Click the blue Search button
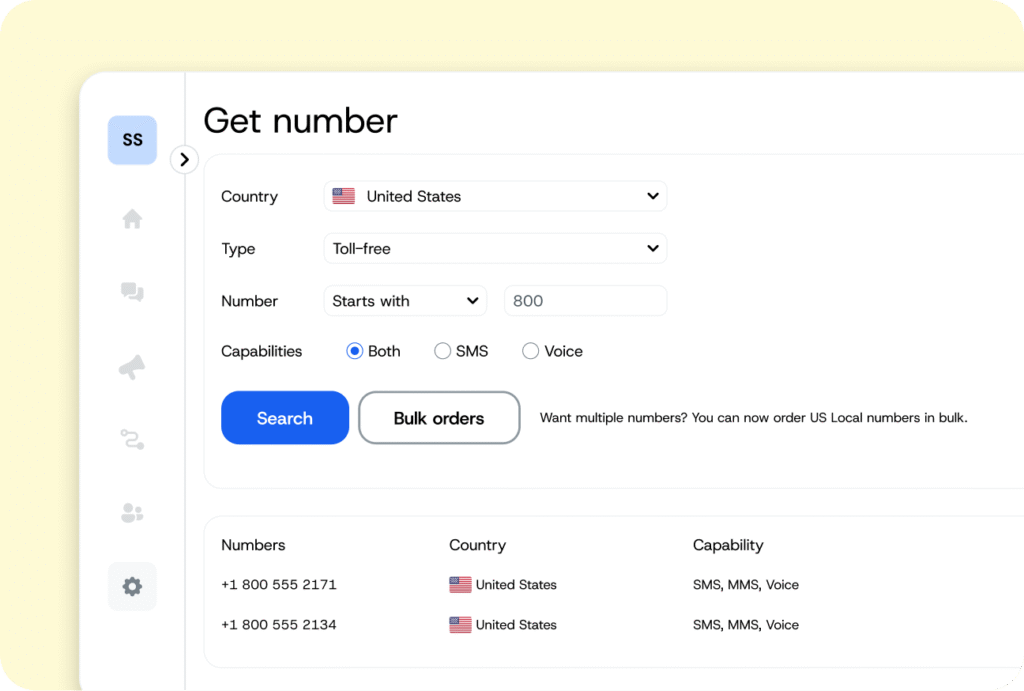1024x691 pixels. 285,418
